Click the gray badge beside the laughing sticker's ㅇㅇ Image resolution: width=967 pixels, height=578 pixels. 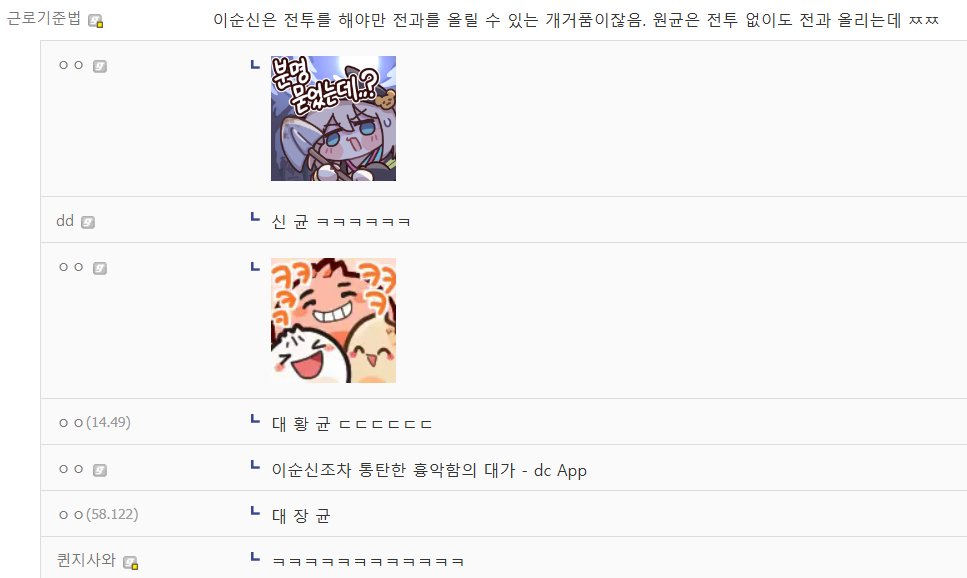click(100, 268)
